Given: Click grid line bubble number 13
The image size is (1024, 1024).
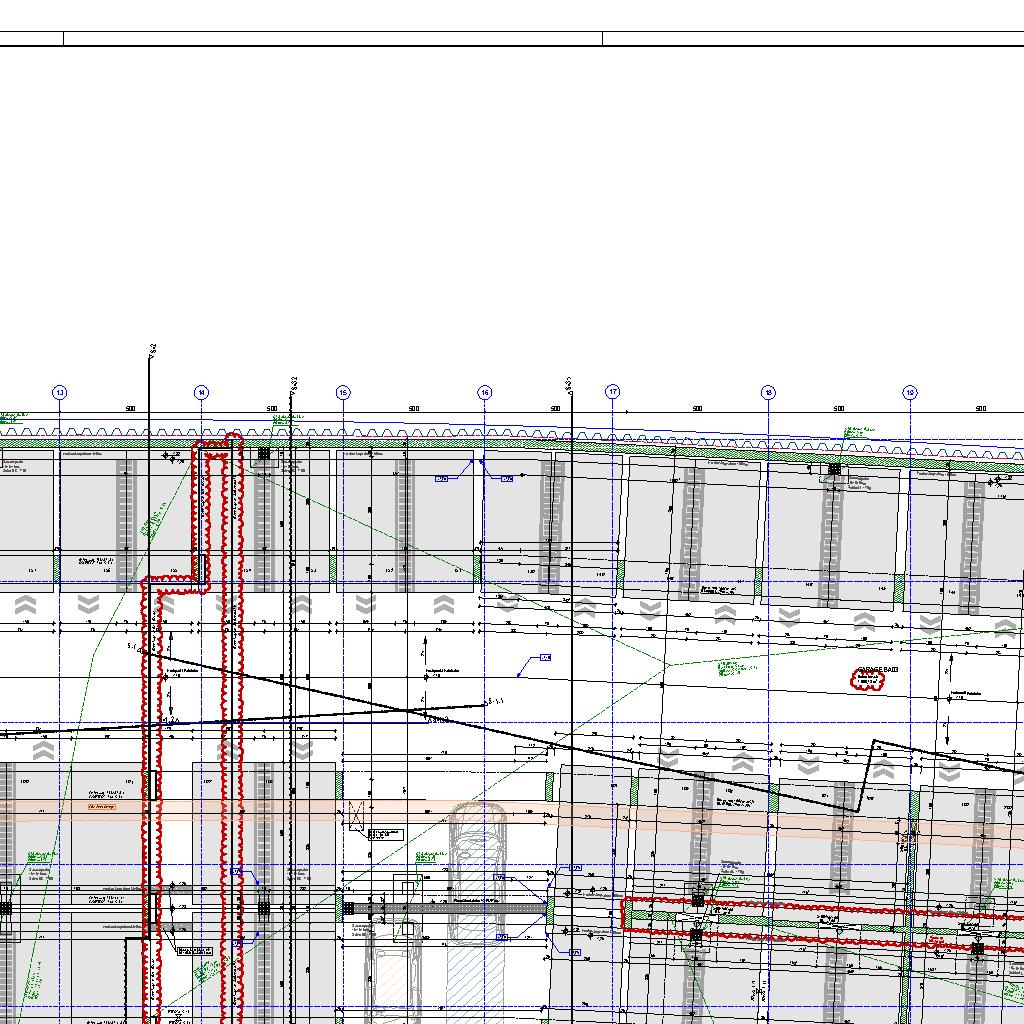Looking at the screenshot, I should point(59,393).
